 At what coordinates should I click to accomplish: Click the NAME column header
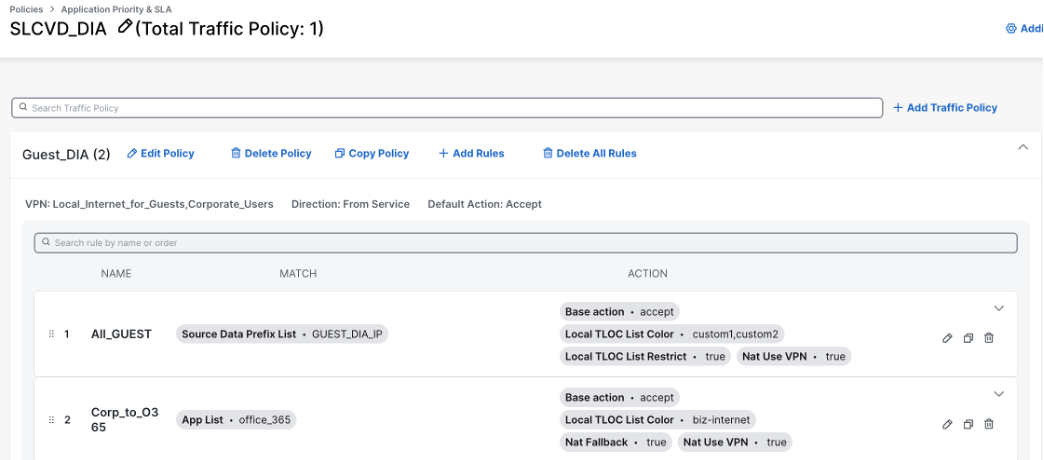pos(116,274)
